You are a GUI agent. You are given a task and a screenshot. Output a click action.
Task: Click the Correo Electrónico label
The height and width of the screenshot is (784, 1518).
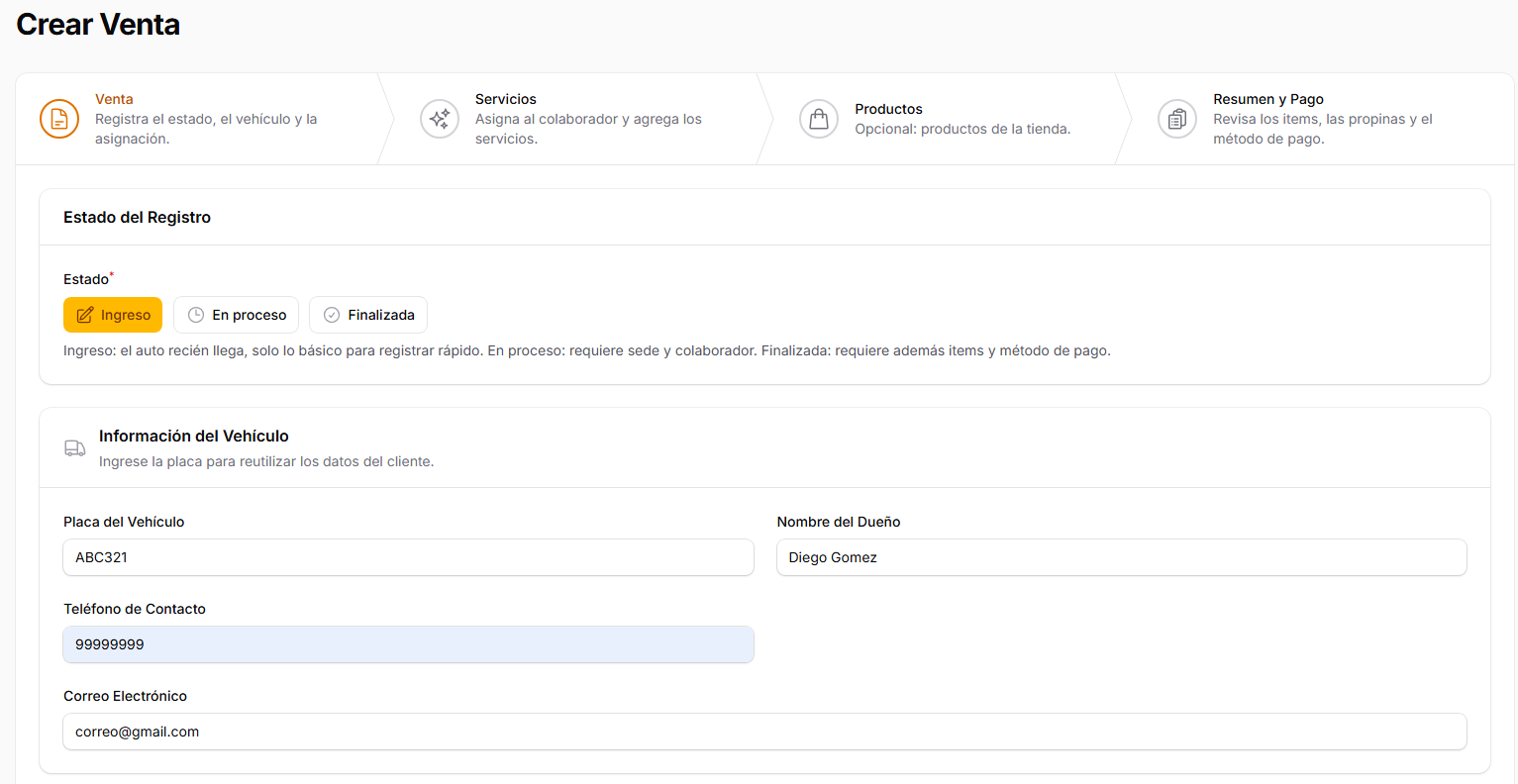(125, 696)
